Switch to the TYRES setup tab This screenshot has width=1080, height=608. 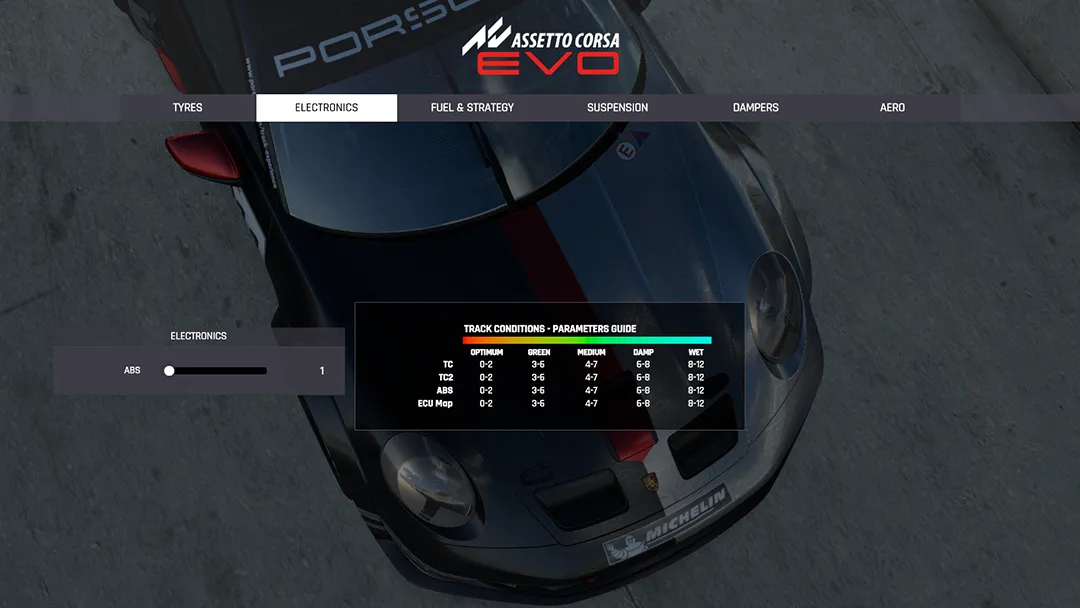[x=188, y=107]
